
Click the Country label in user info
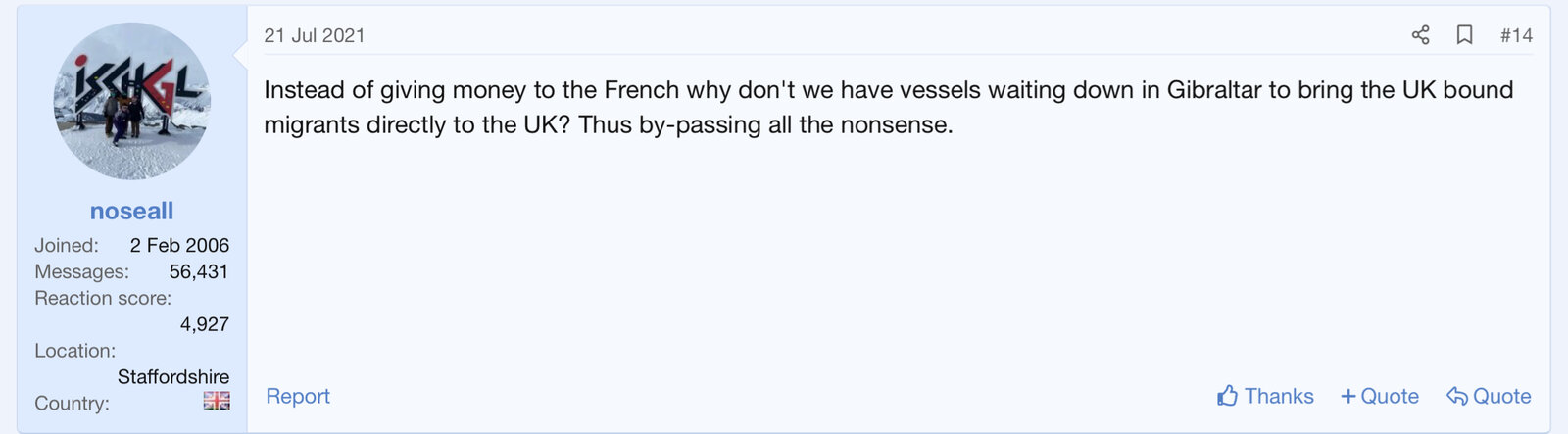(72, 403)
